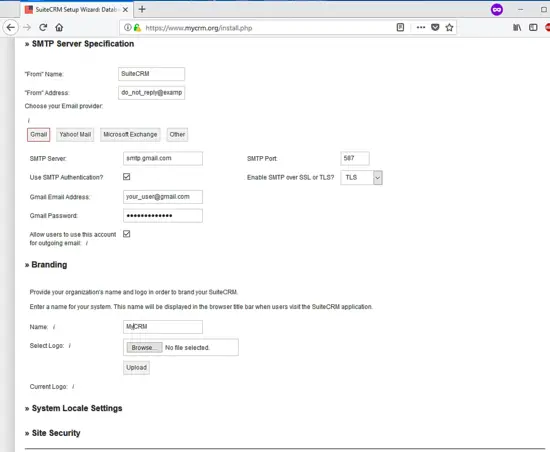Open page actions three-dot menu

(x=421, y=27)
